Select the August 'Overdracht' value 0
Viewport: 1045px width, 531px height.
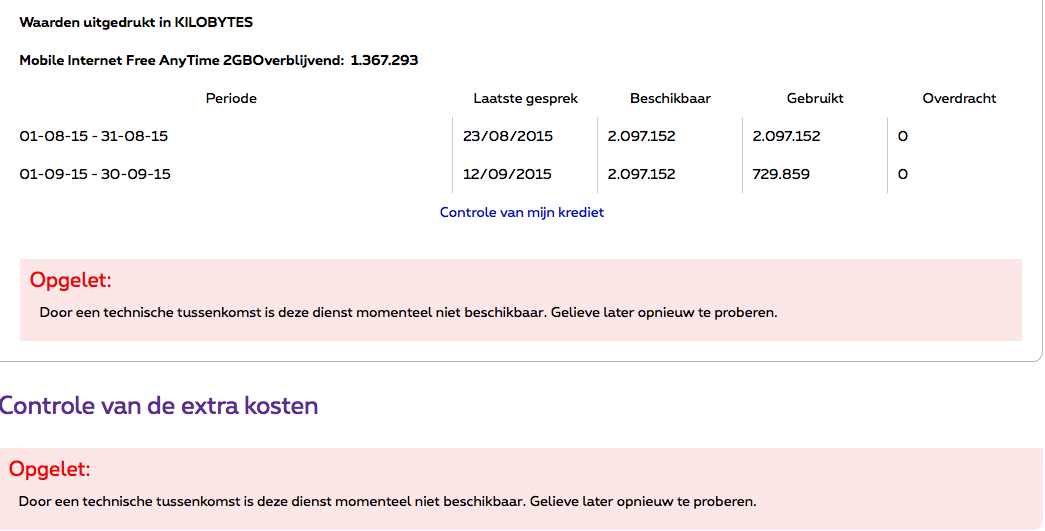pos(903,136)
